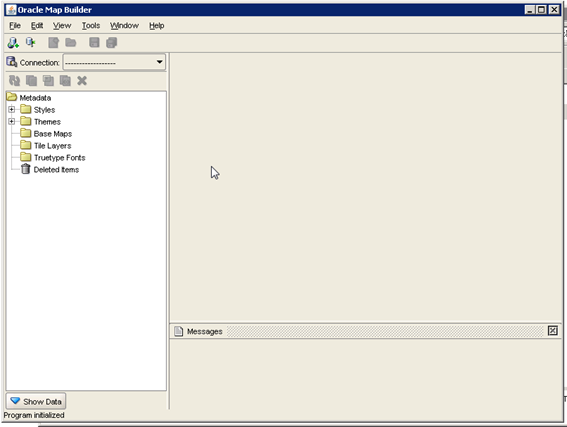Click the create new metadata toolbar icon
567x427 pixels.
pos(54,43)
